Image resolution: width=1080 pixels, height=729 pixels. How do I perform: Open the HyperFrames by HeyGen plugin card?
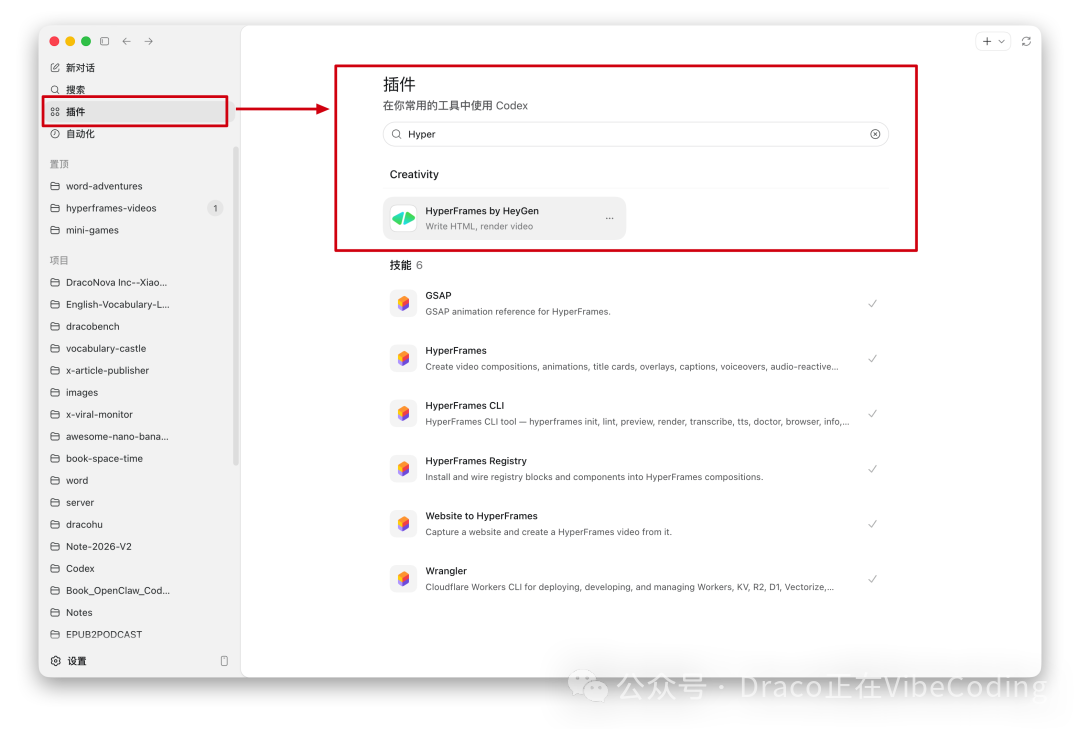[x=505, y=218]
